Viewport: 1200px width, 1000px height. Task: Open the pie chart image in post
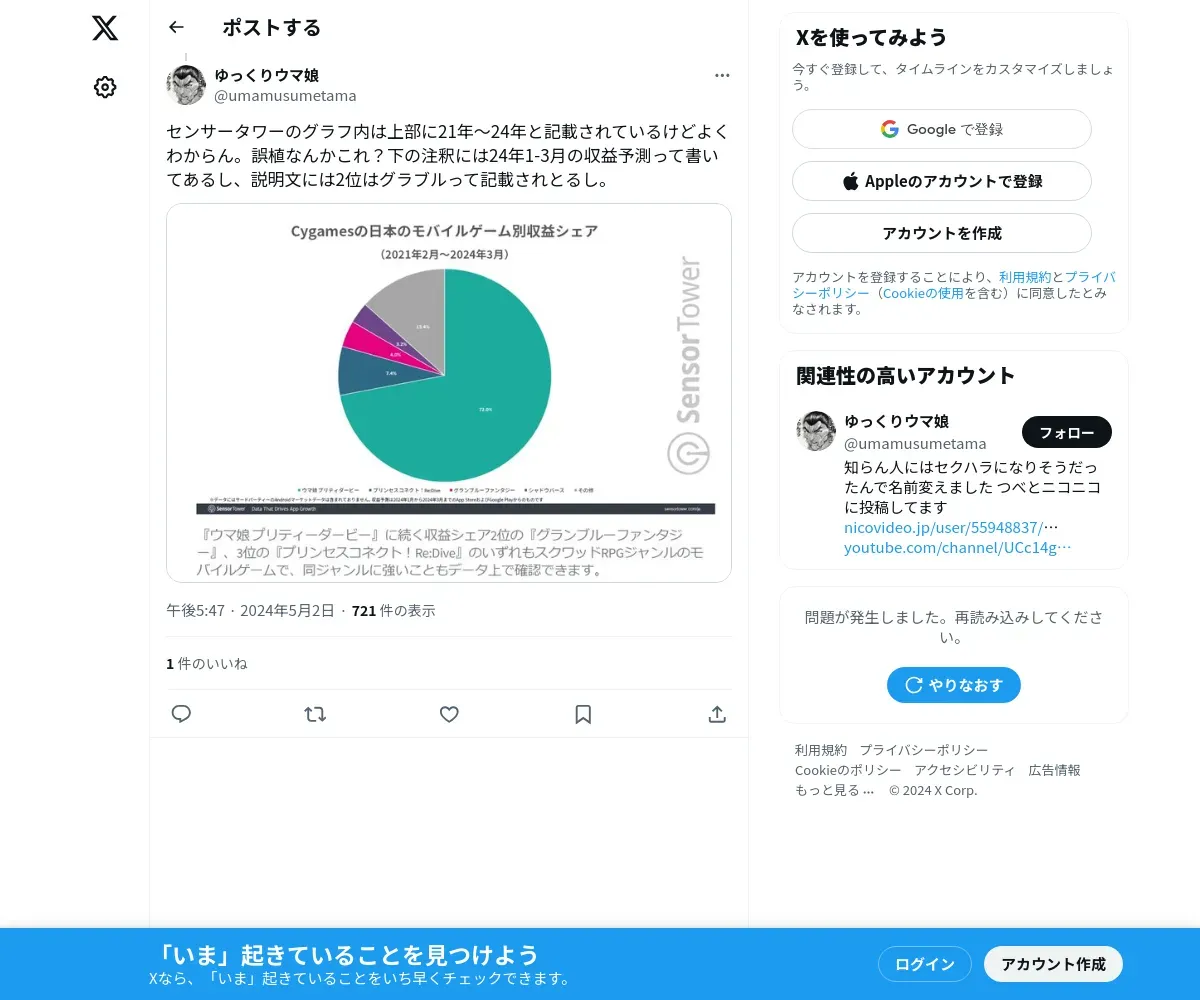click(449, 393)
